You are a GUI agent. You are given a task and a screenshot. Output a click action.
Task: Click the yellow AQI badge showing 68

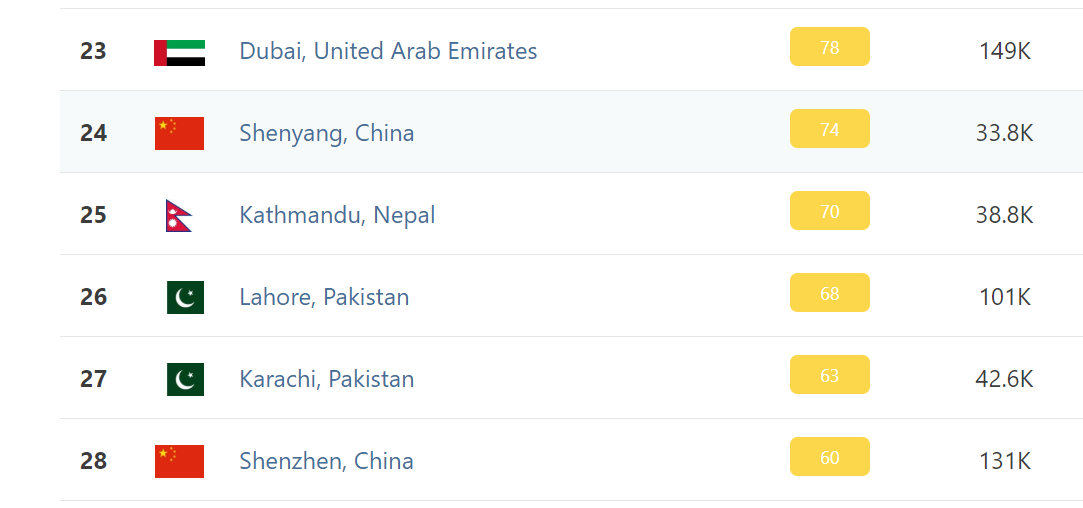pyautogui.click(x=830, y=292)
